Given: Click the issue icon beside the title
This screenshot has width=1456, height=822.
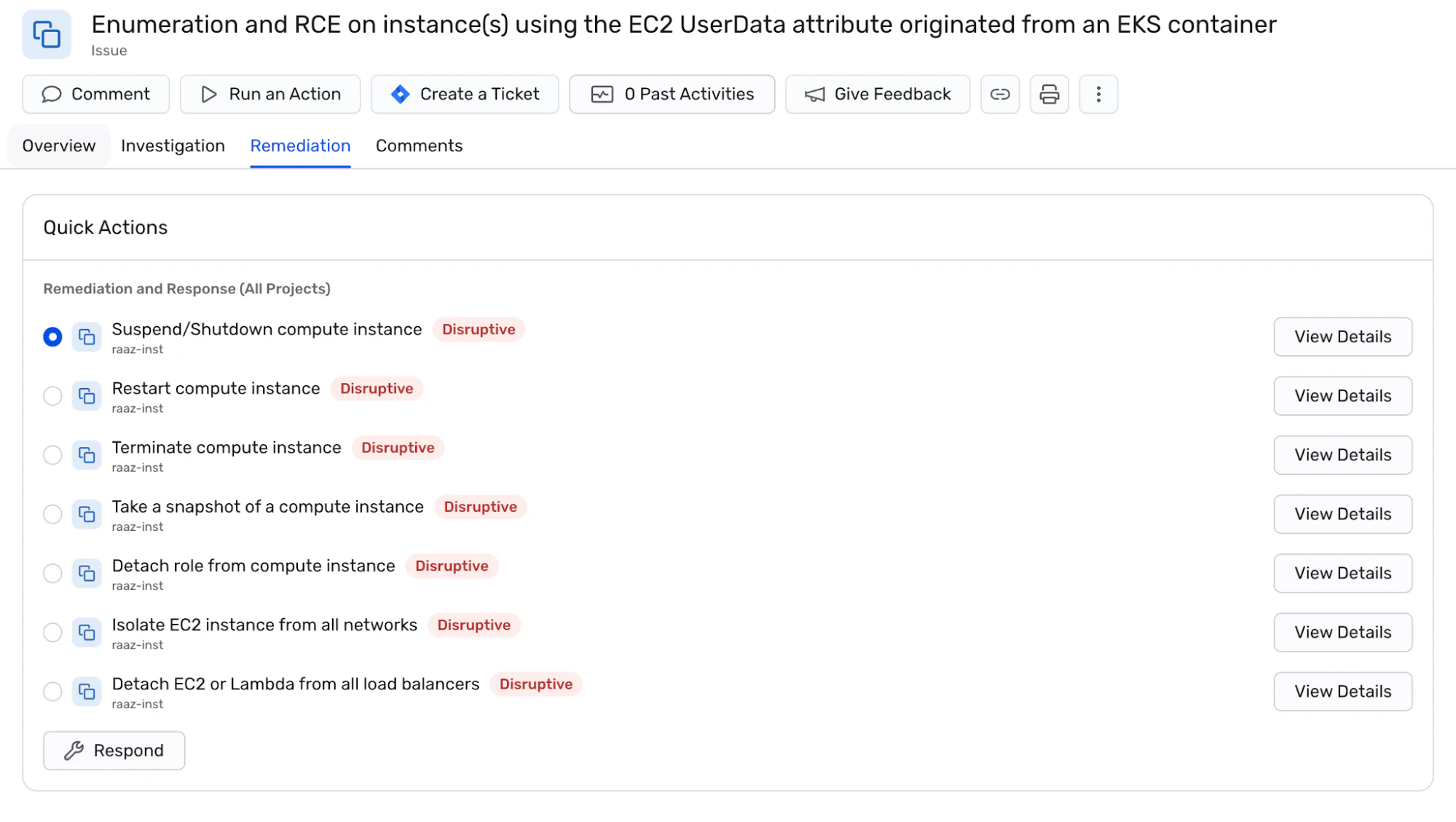Looking at the screenshot, I should 47,34.
